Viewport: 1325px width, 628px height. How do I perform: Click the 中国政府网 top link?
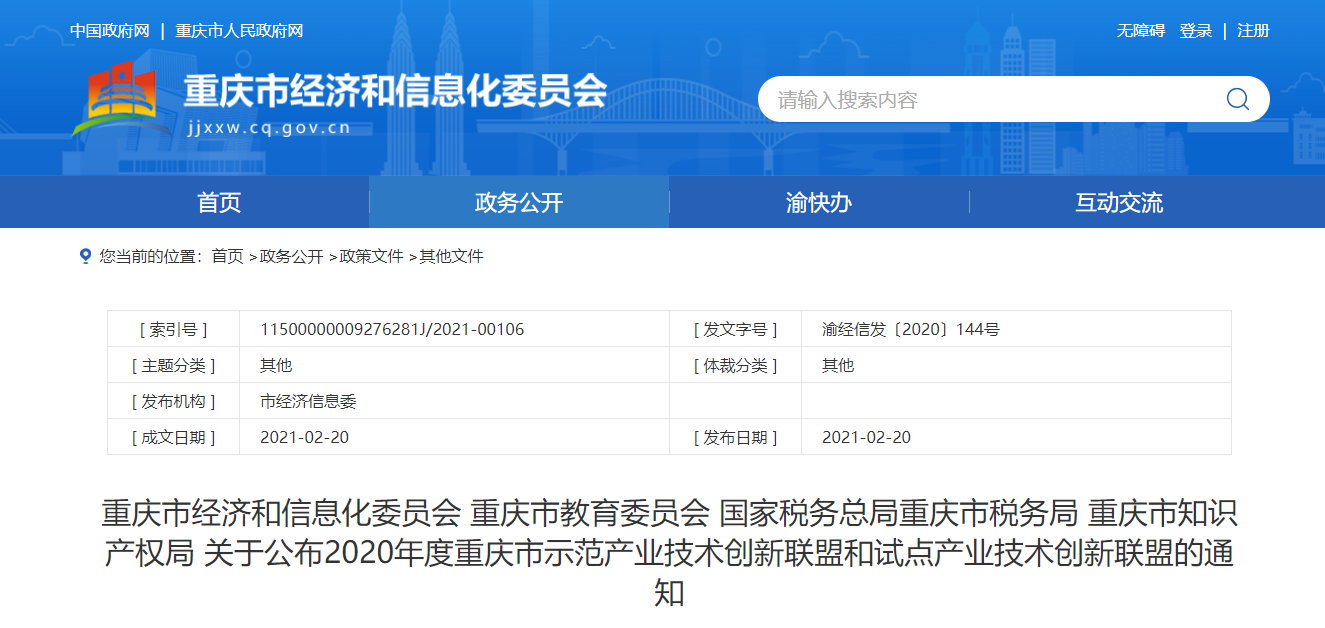click(109, 31)
